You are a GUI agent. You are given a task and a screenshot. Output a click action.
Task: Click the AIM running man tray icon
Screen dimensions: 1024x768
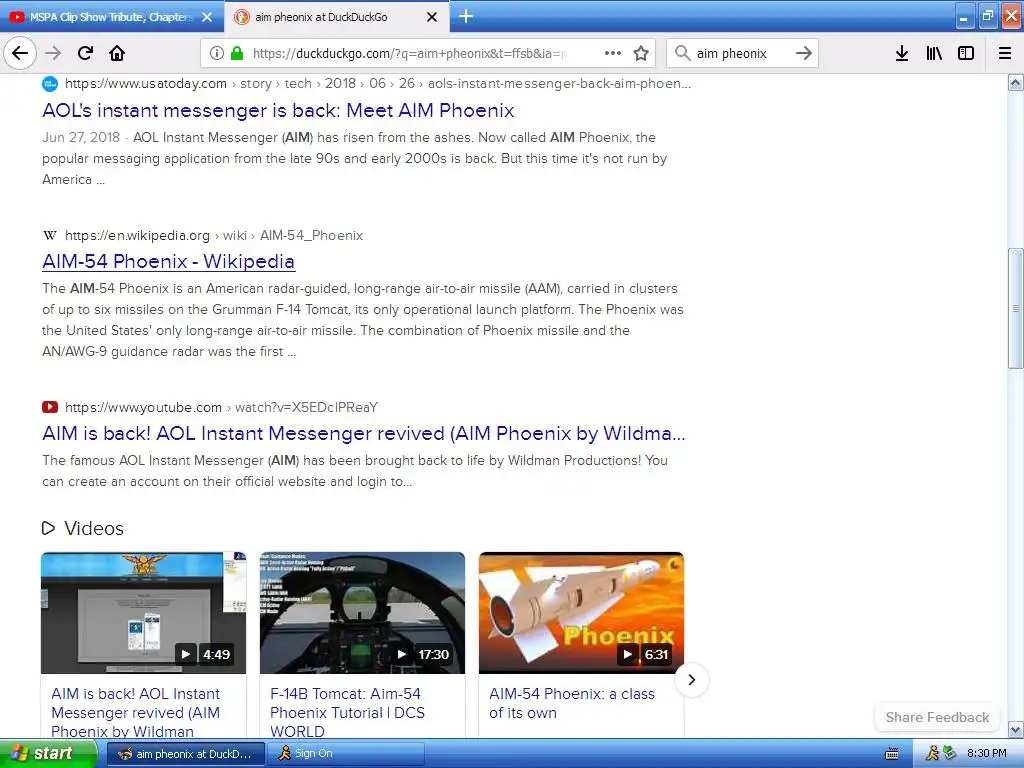[x=933, y=754]
